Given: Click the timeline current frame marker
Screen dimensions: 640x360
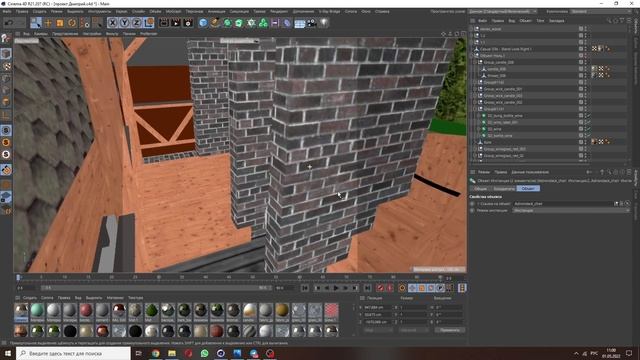Looking at the screenshot, I should [x=18, y=277].
